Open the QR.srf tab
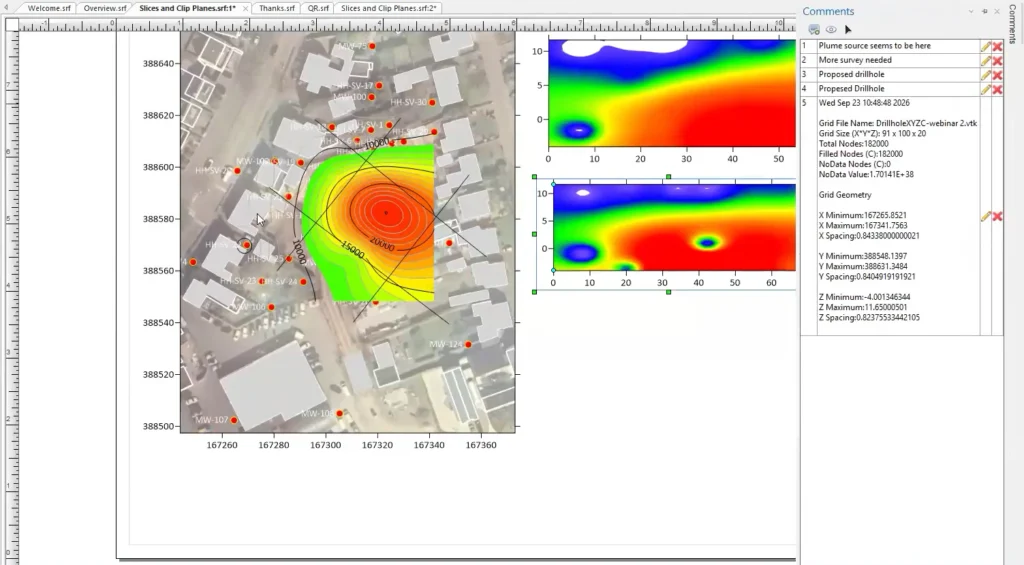The height and width of the screenshot is (565, 1024). 318,8
